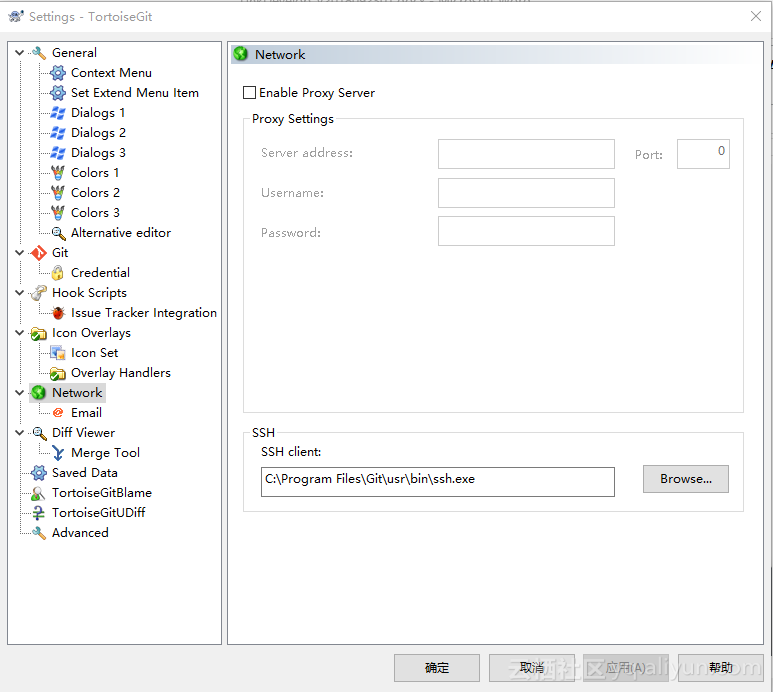Screen dimensions: 773x692
Task: Click the Password input field
Action: point(526,231)
